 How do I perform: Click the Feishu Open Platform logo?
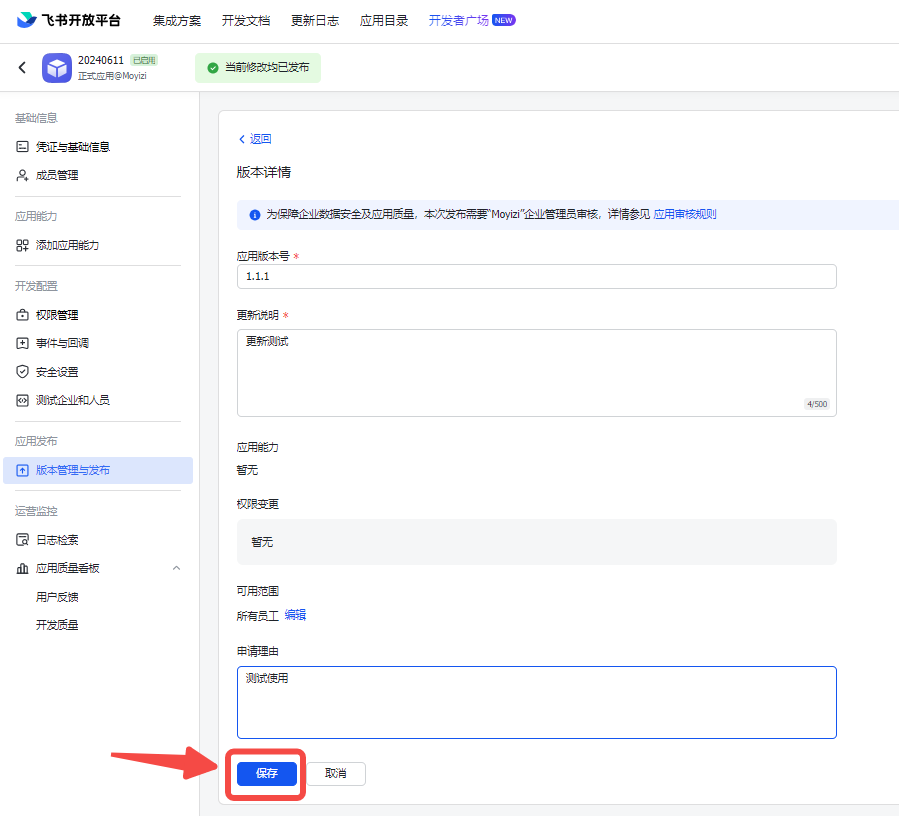tap(68, 20)
